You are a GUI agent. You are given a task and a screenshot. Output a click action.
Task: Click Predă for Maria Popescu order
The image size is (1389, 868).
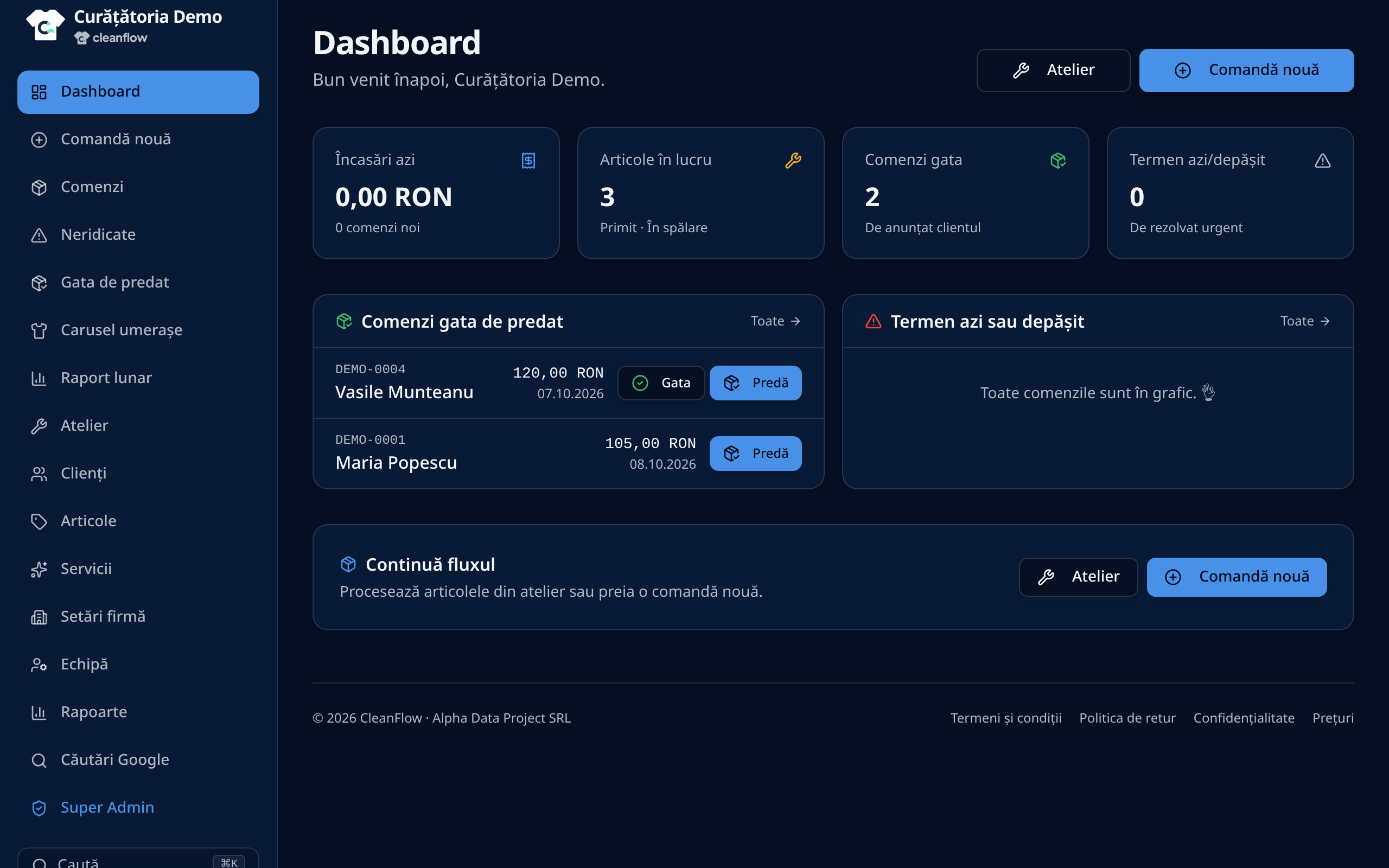[755, 454]
